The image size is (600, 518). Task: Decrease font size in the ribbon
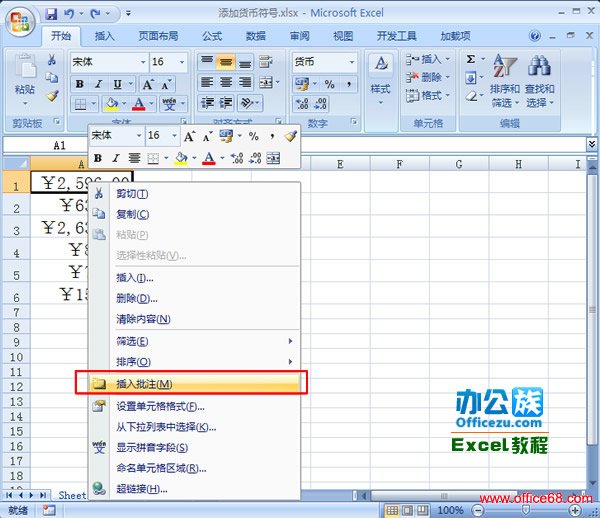pos(165,85)
